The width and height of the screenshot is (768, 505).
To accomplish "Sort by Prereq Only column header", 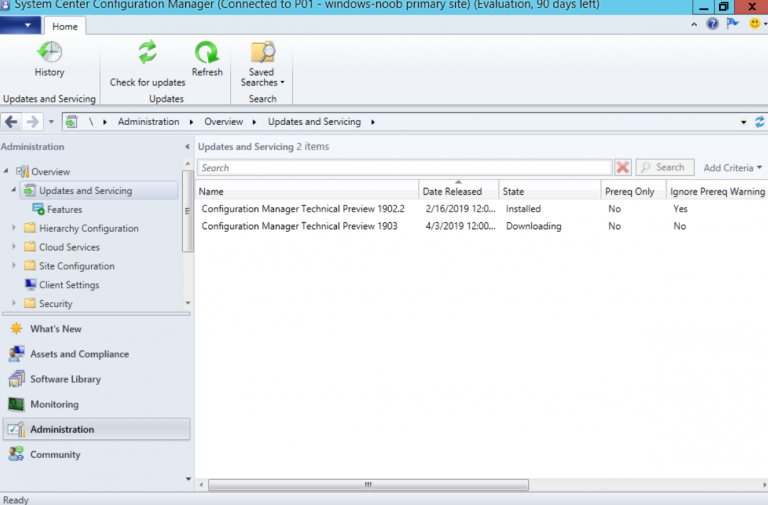I will click(x=634, y=192).
